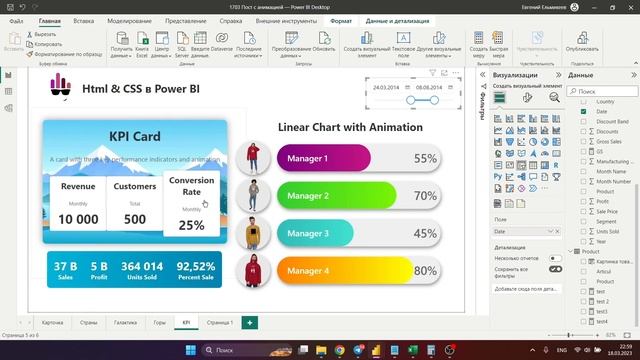Switch to the Формат ribbon tab
Screen dimensions: 640x360
[x=341, y=21]
